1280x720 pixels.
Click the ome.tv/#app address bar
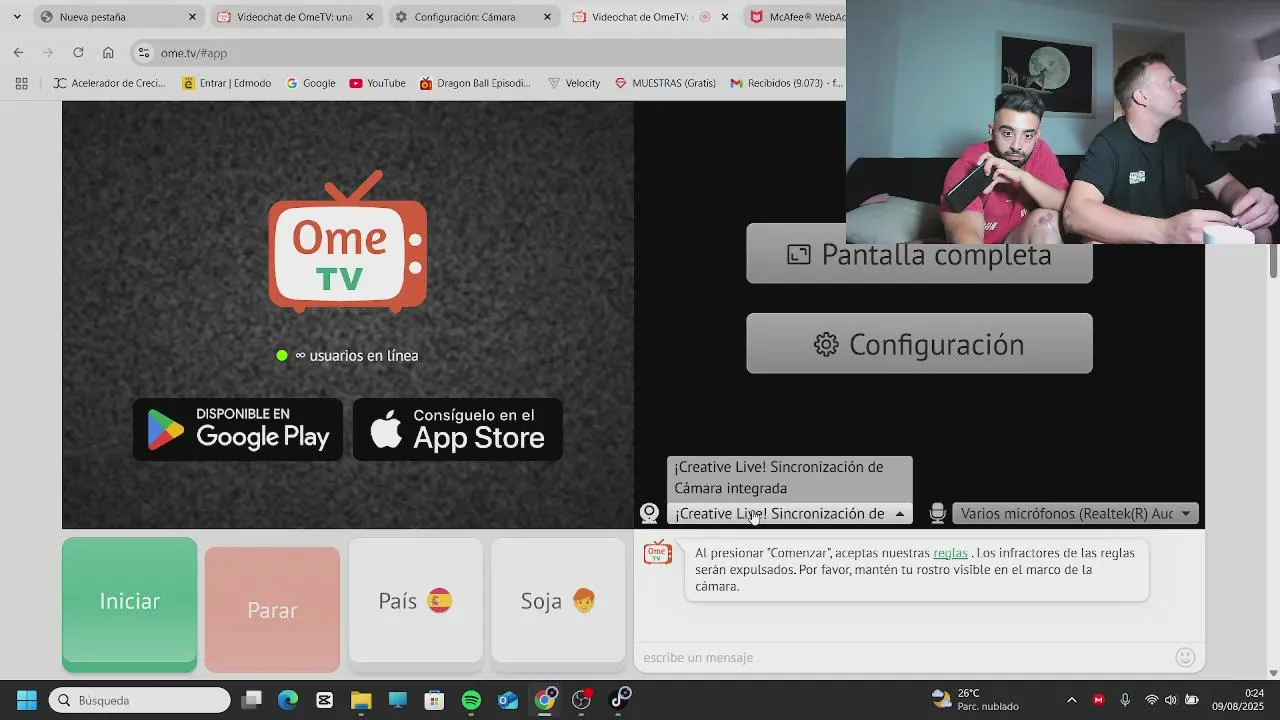490,53
